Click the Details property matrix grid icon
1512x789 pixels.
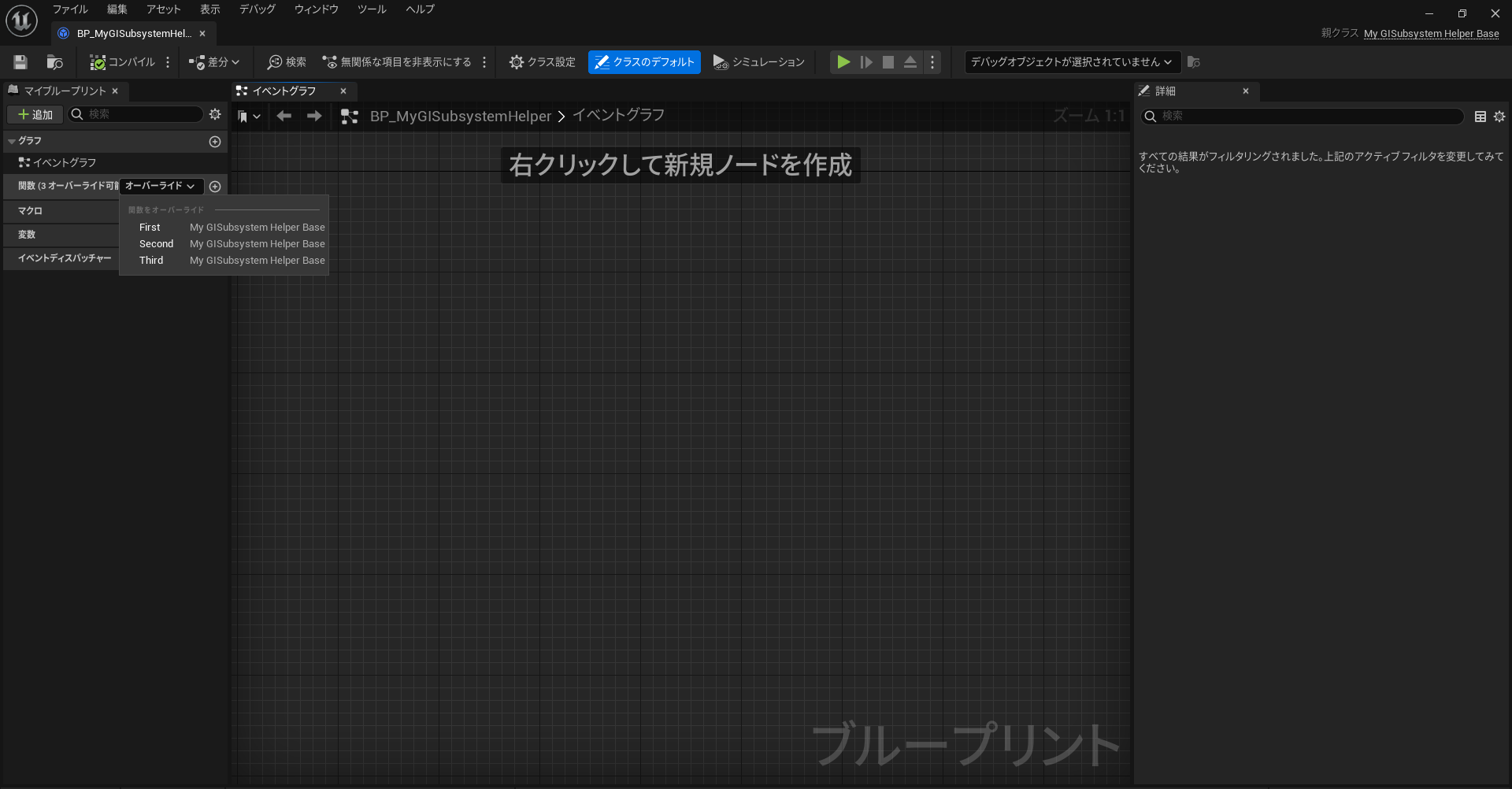1480,117
